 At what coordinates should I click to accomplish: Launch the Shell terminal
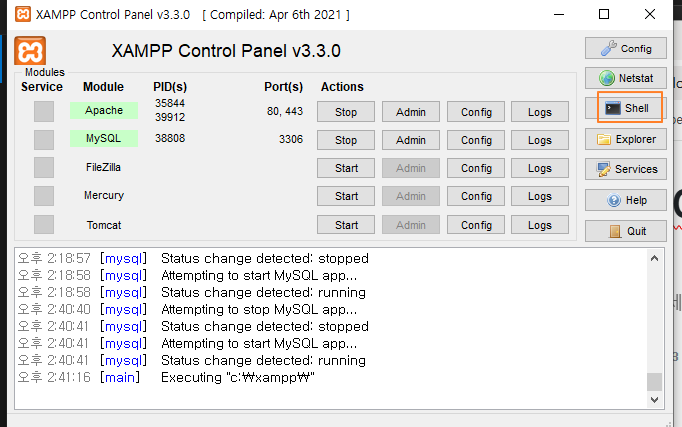[625, 108]
